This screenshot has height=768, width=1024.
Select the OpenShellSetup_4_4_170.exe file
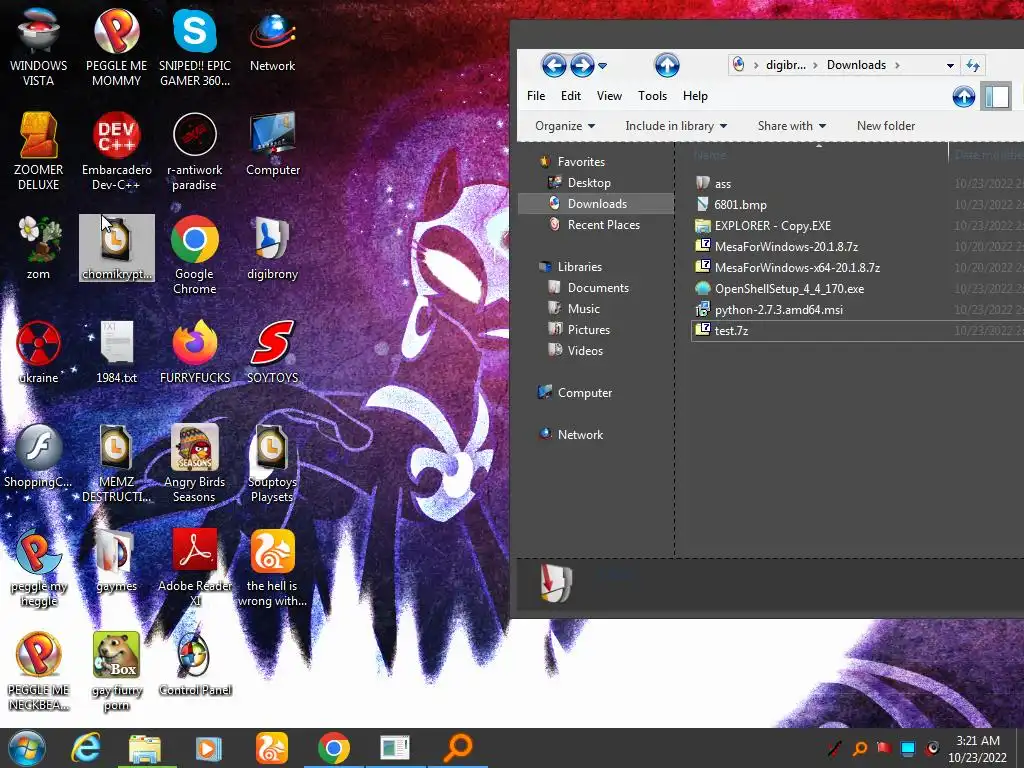click(x=789, y=289)
